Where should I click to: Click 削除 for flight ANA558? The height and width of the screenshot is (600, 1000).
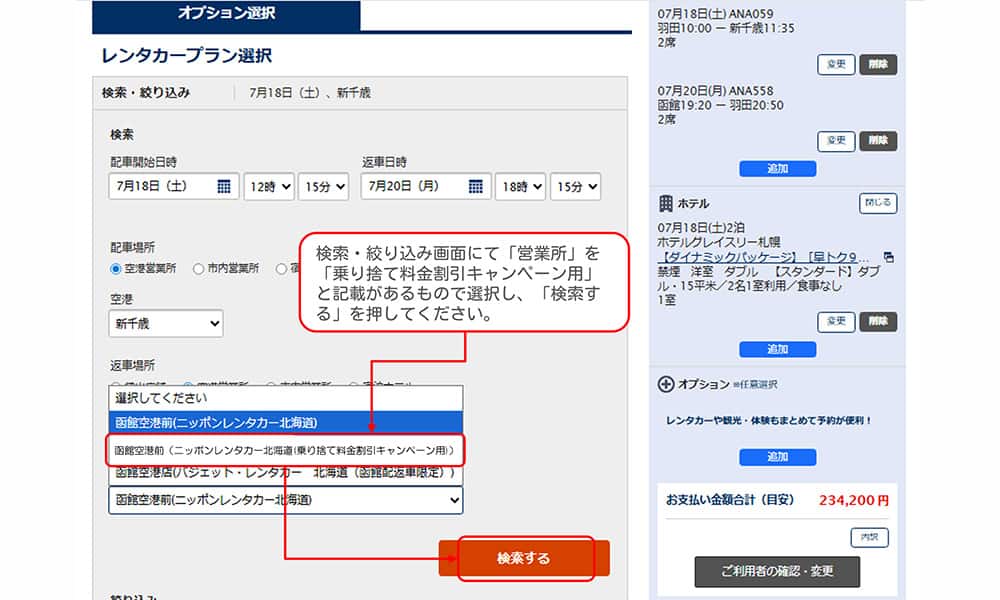[x=878, y=141]
